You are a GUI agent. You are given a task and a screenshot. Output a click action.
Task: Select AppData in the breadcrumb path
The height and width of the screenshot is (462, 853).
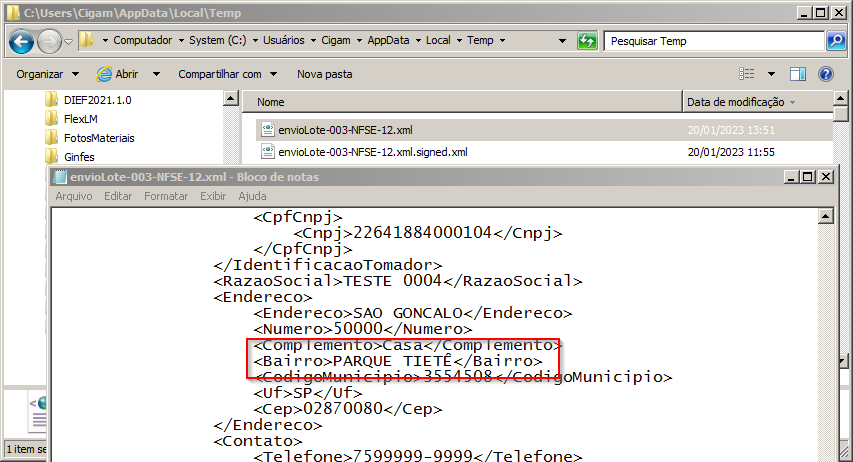pyautogui.click(x=388, y=40)
